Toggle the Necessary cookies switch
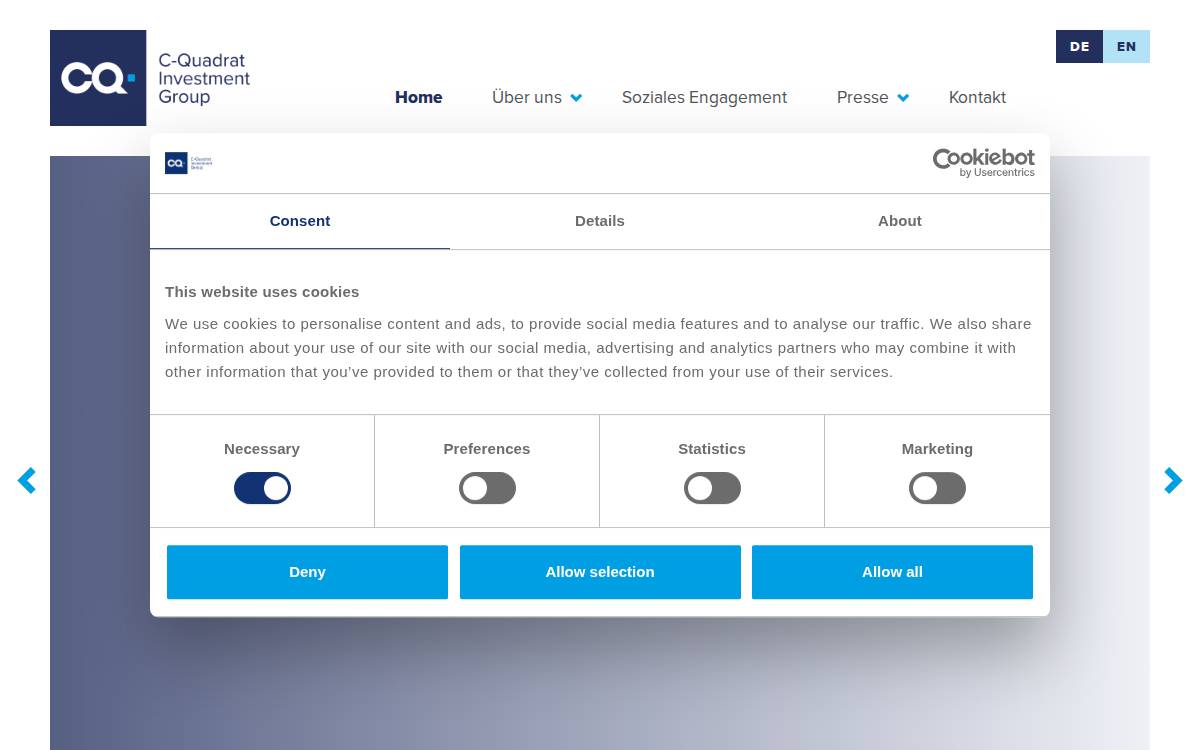This screenshot has width=1200, height=750. [262, 488]
